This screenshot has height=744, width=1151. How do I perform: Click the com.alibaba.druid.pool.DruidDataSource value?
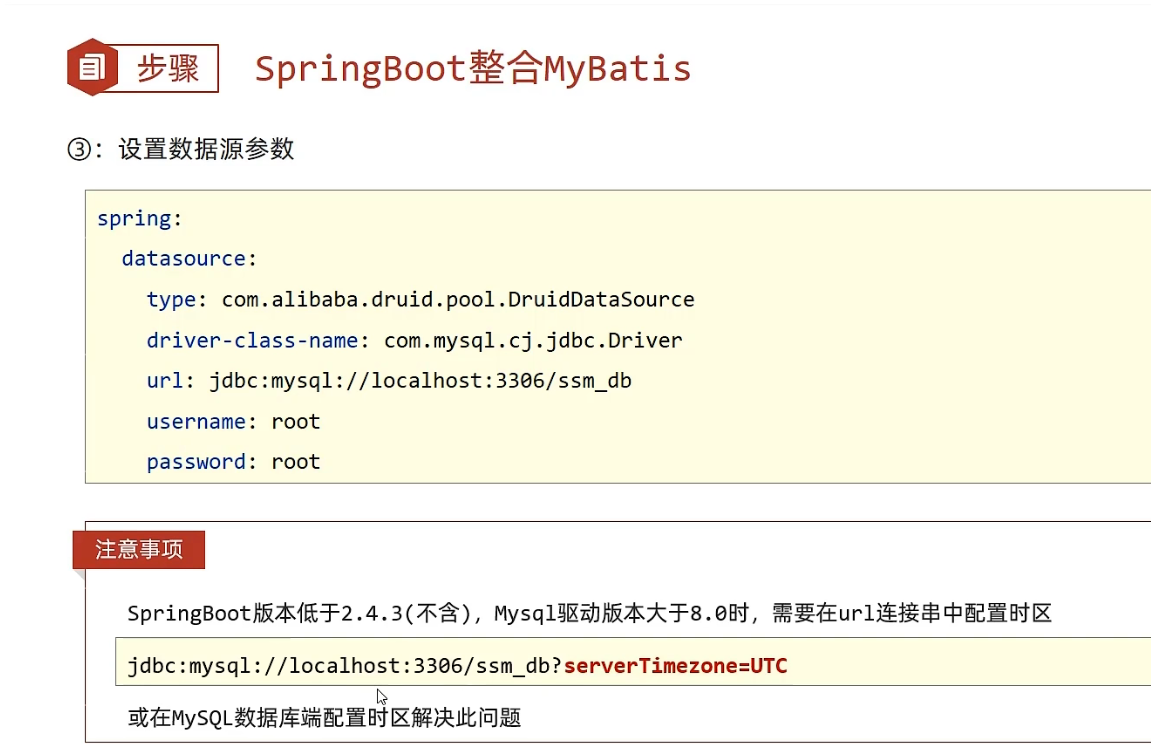click(458, 299)
